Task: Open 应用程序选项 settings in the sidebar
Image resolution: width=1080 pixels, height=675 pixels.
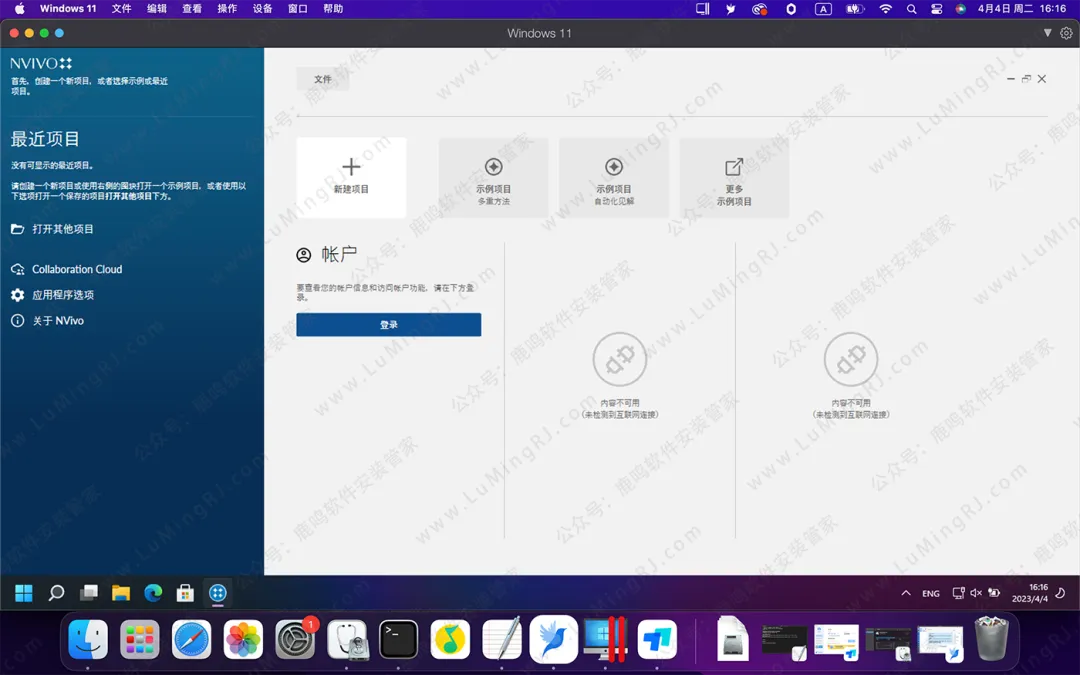Action: pos(62,295)
